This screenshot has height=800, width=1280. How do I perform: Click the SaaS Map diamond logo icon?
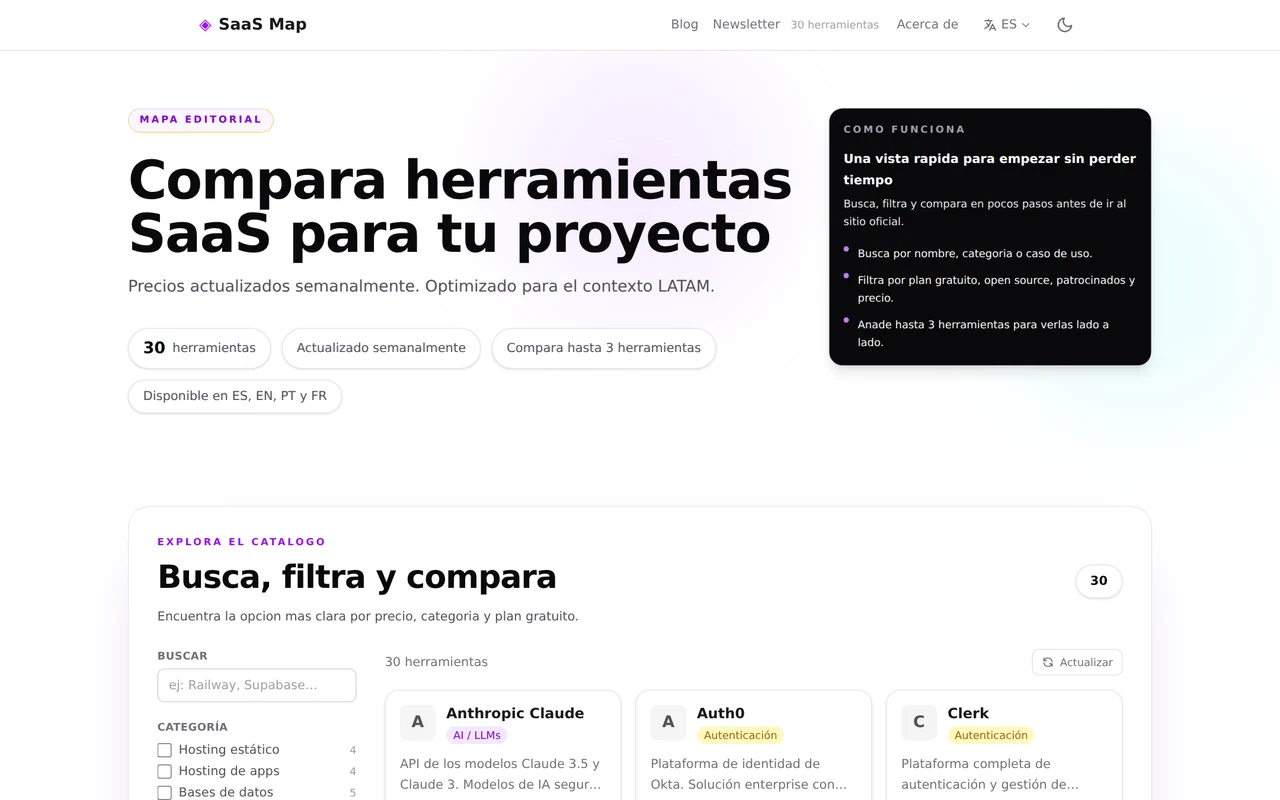click(205, 25)
